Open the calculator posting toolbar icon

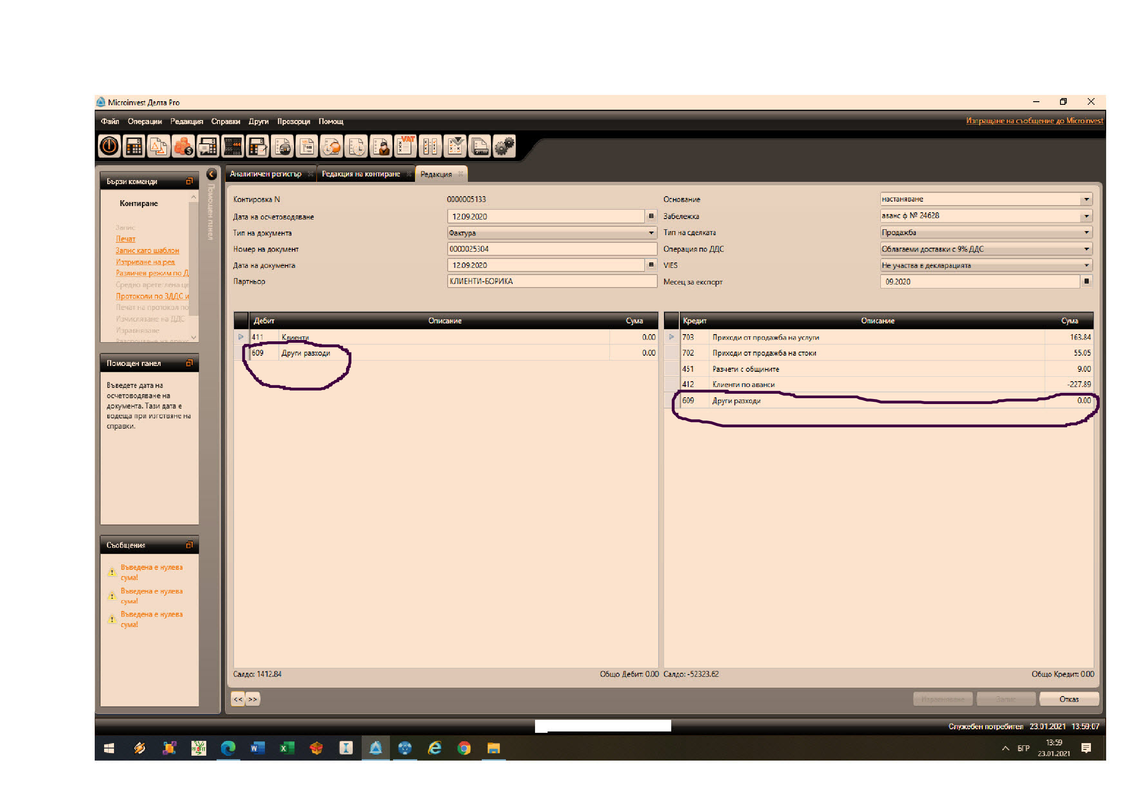tap(134, 146)
